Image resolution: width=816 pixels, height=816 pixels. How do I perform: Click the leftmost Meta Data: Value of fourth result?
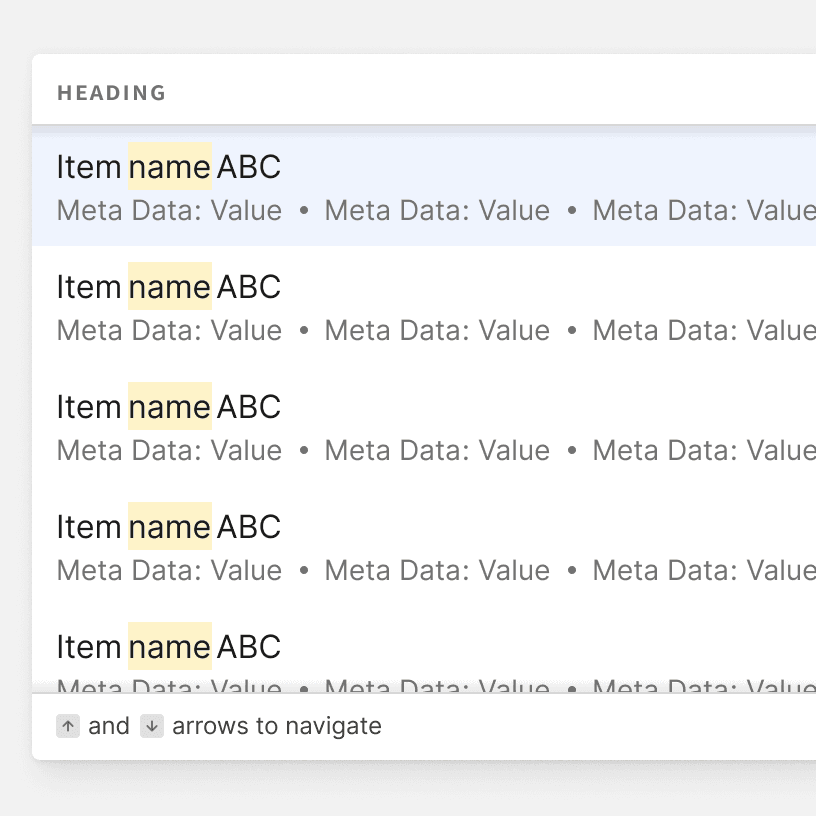tap(169, 571)
